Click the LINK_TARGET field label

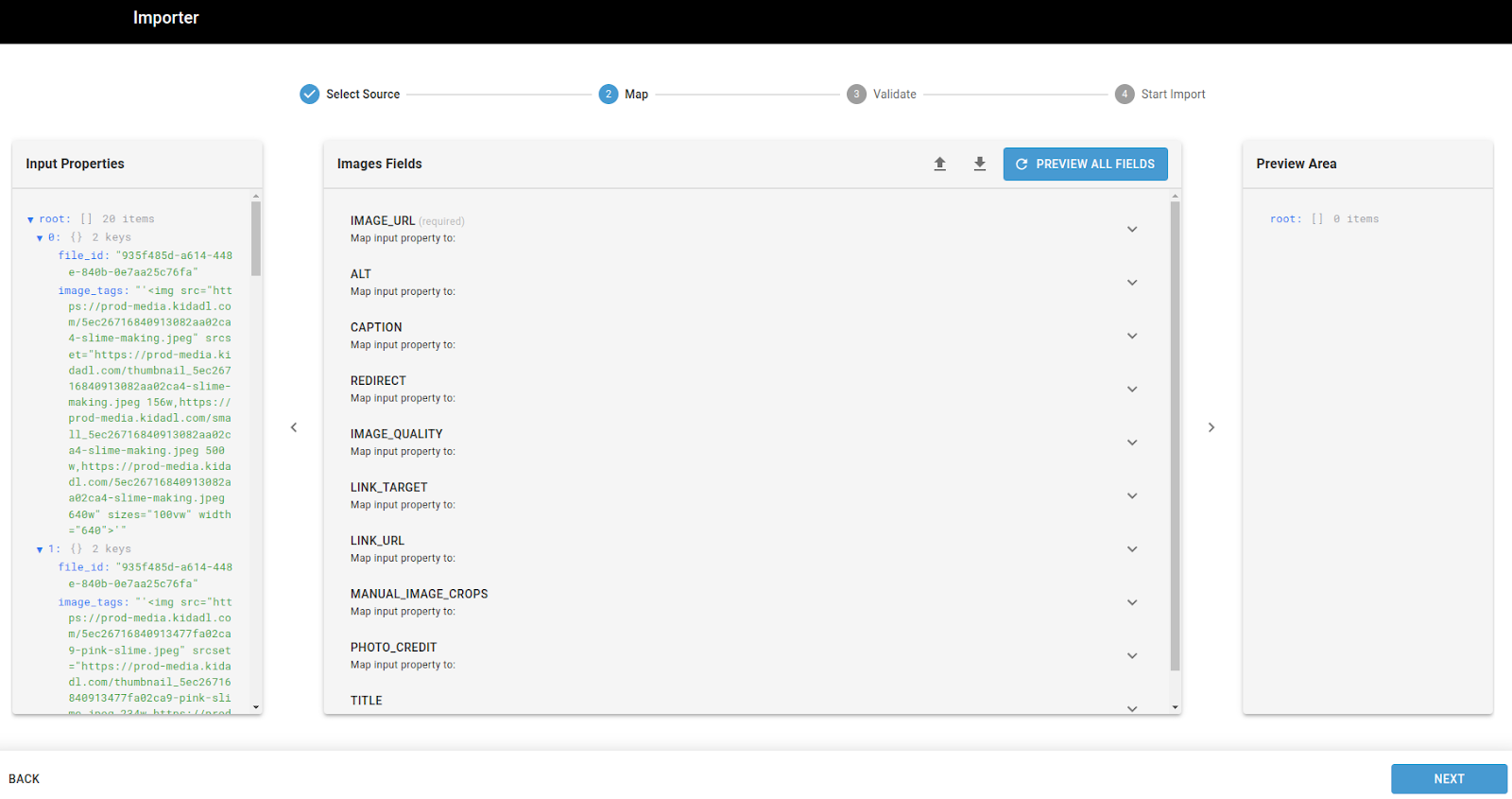pos(389,488)
